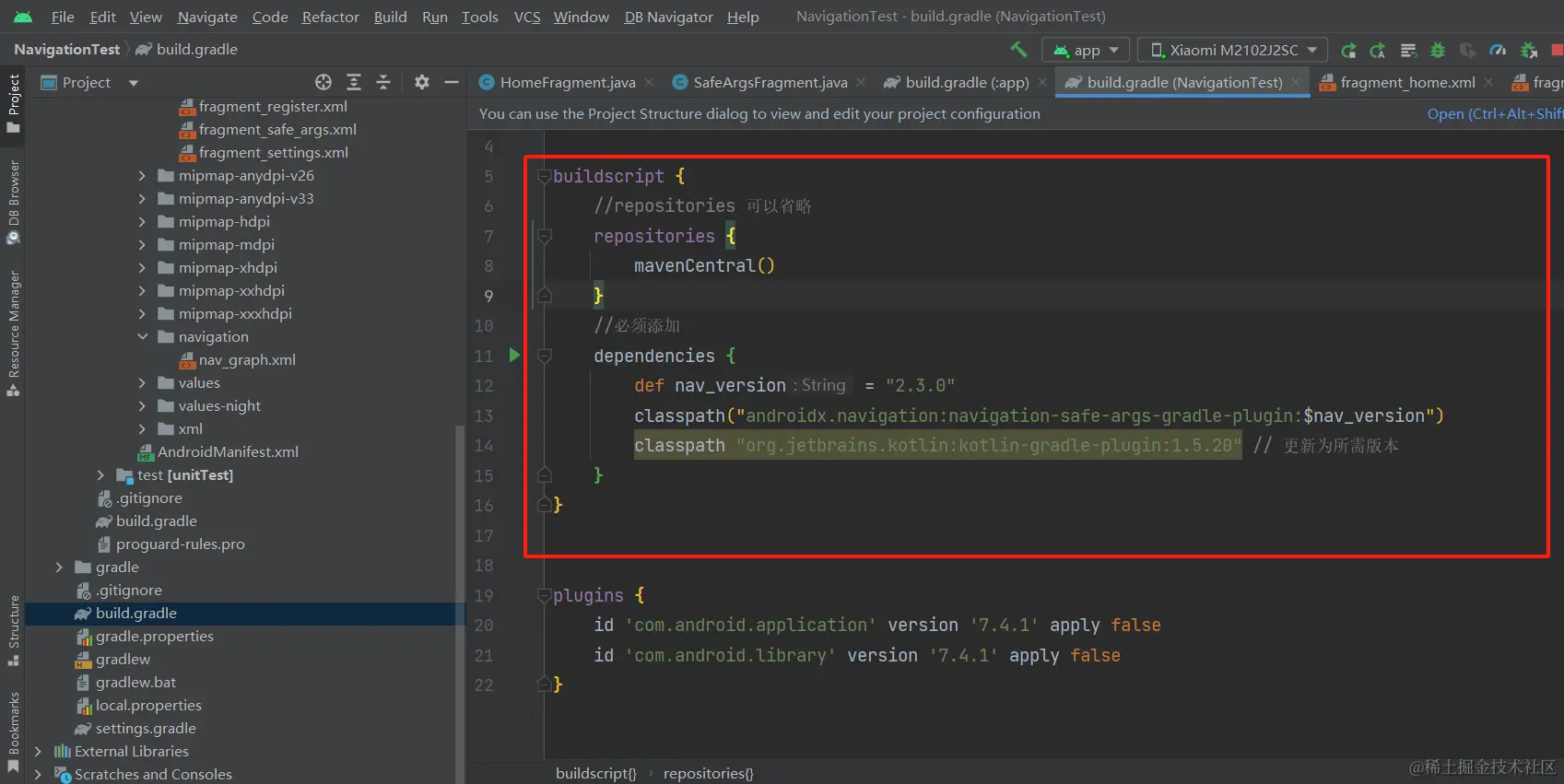This screenshot has height=784, width=1564.
Task: Click the Profile app gauge icon
Action: 1499,51
